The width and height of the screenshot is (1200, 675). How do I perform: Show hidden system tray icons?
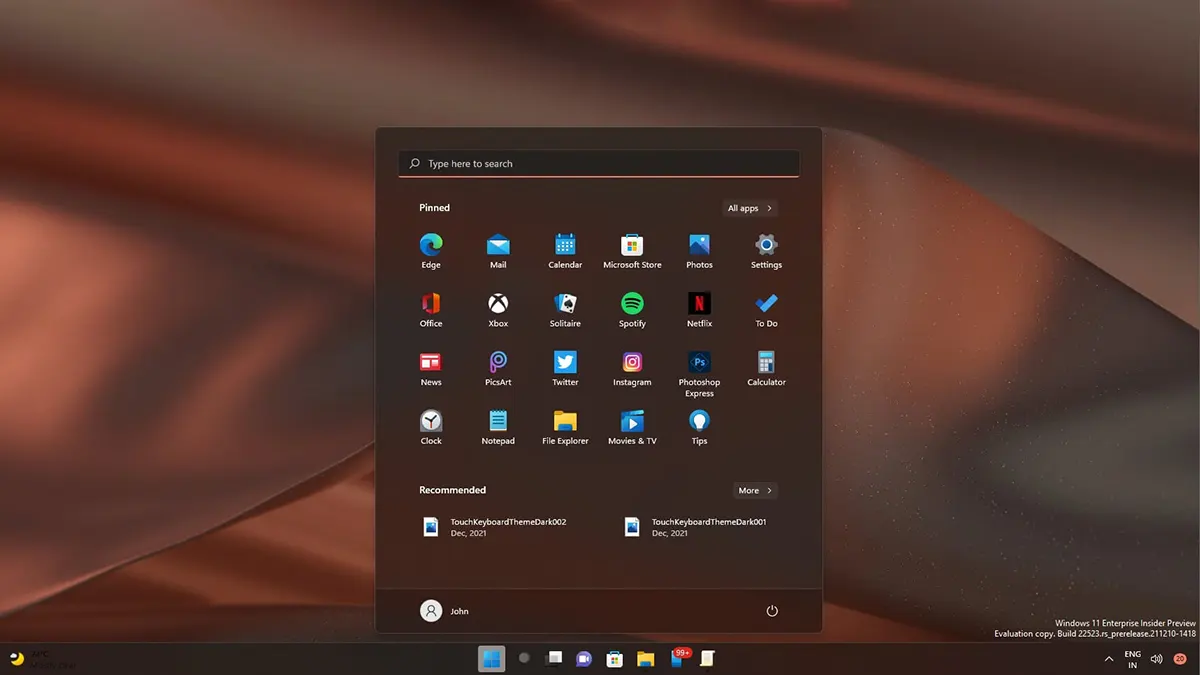[x=1108, y=659]
